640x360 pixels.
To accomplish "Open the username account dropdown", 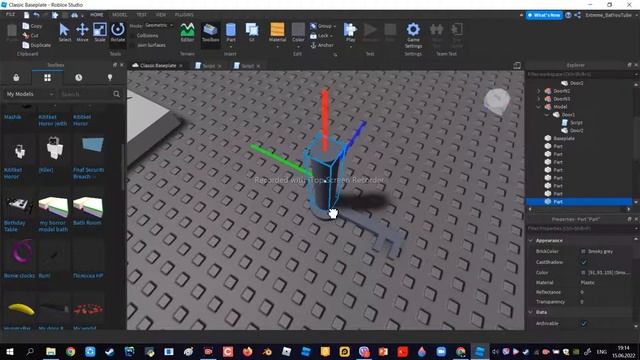I will coord(610,15).
